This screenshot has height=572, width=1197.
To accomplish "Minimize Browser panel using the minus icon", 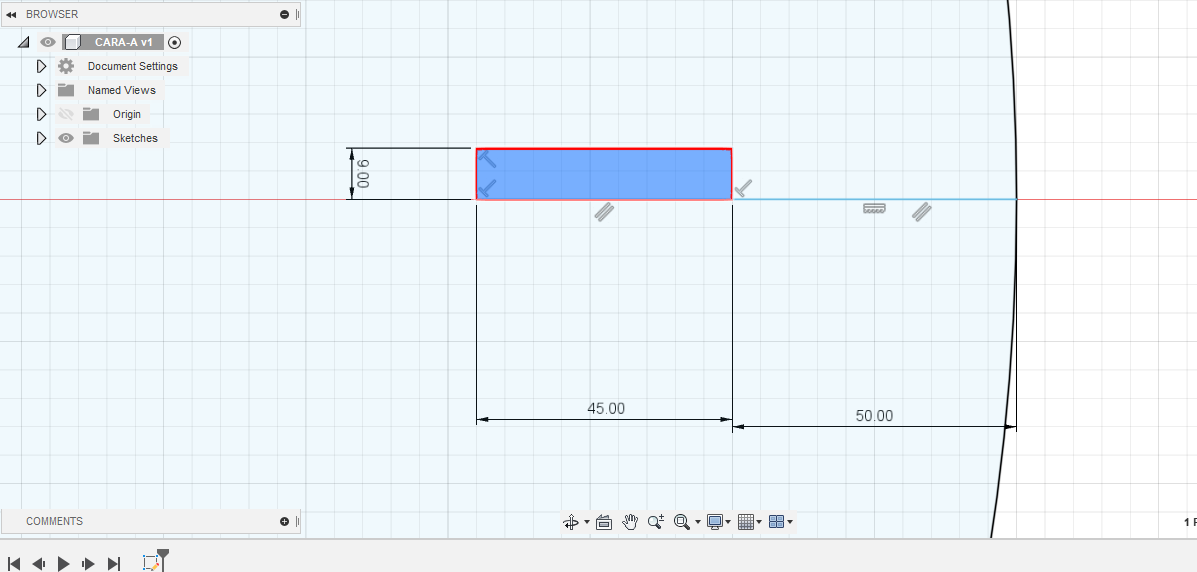I will pos(285,15).
